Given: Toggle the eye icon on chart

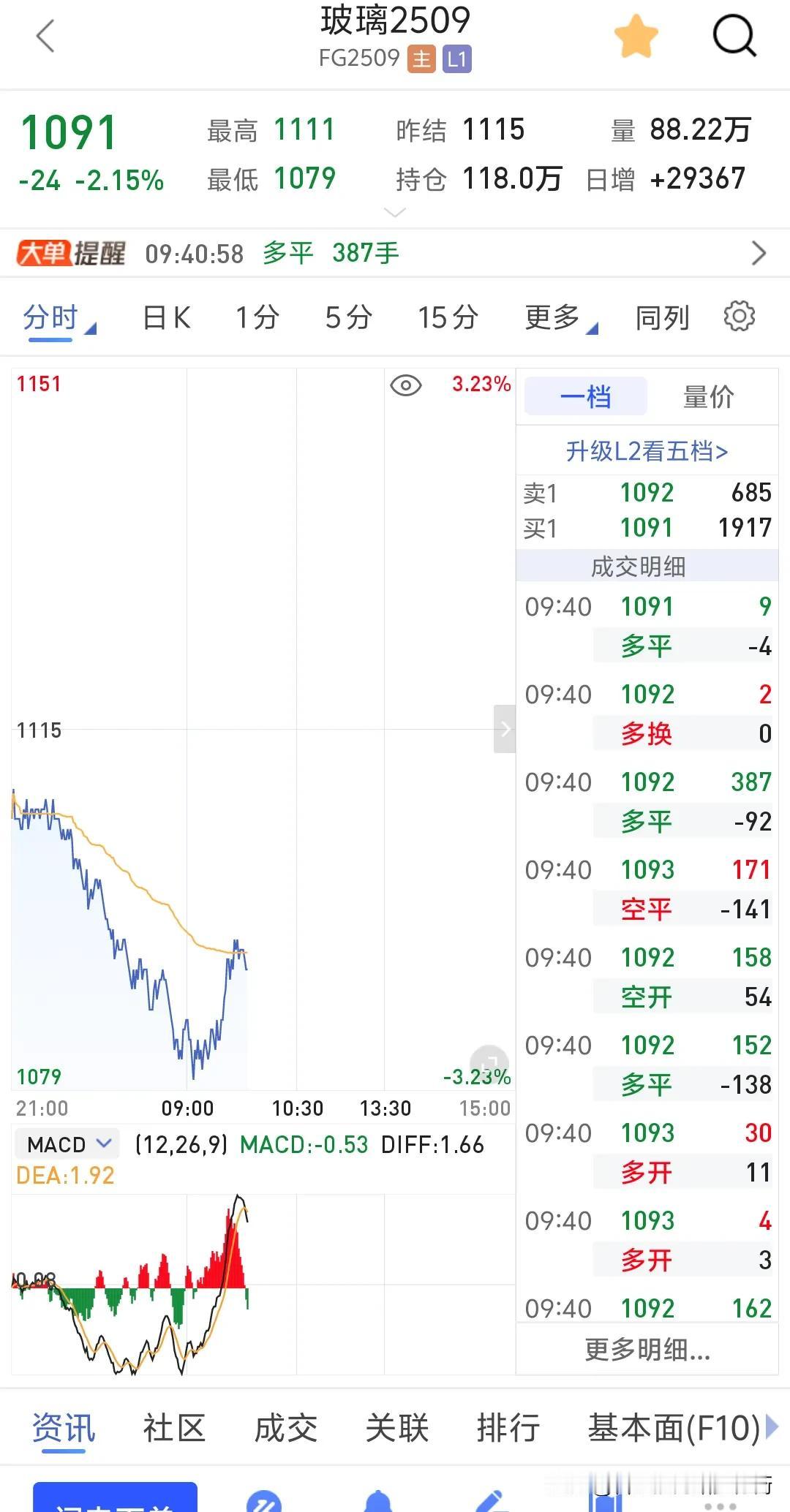Looking at the screenshot, I should coord(405,385).
